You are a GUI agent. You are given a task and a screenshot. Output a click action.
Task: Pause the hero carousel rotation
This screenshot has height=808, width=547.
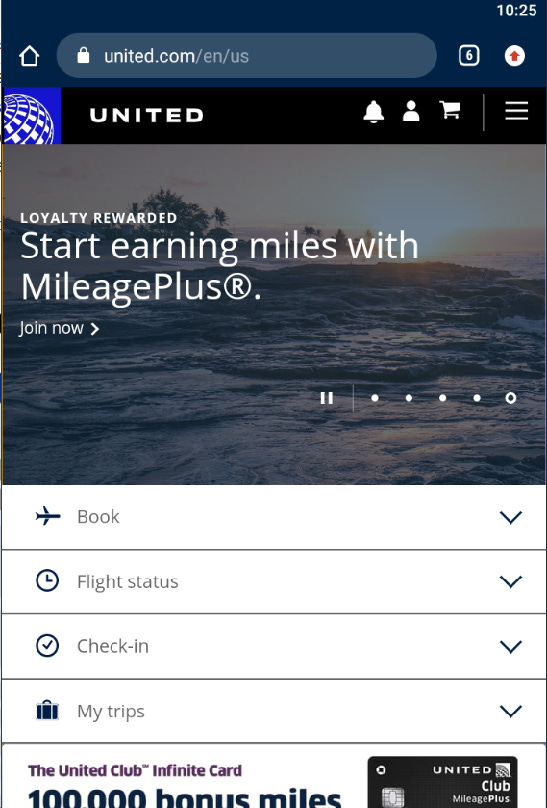coord(327,398)
